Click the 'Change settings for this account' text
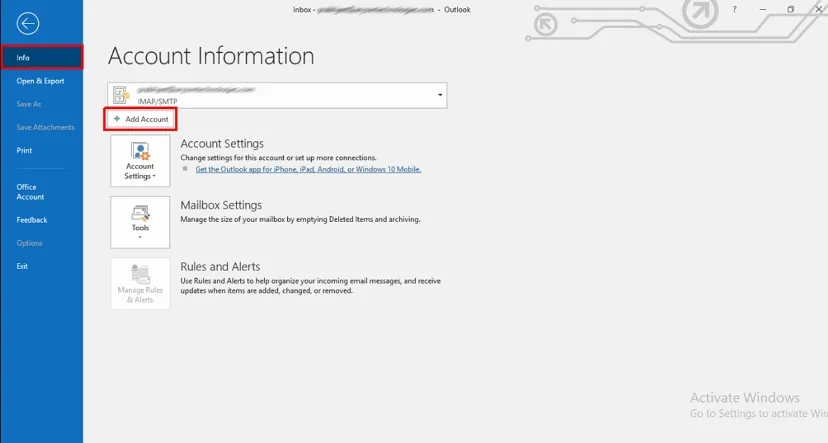The height and width of the screenshot is (443, 828). [278, 158]
